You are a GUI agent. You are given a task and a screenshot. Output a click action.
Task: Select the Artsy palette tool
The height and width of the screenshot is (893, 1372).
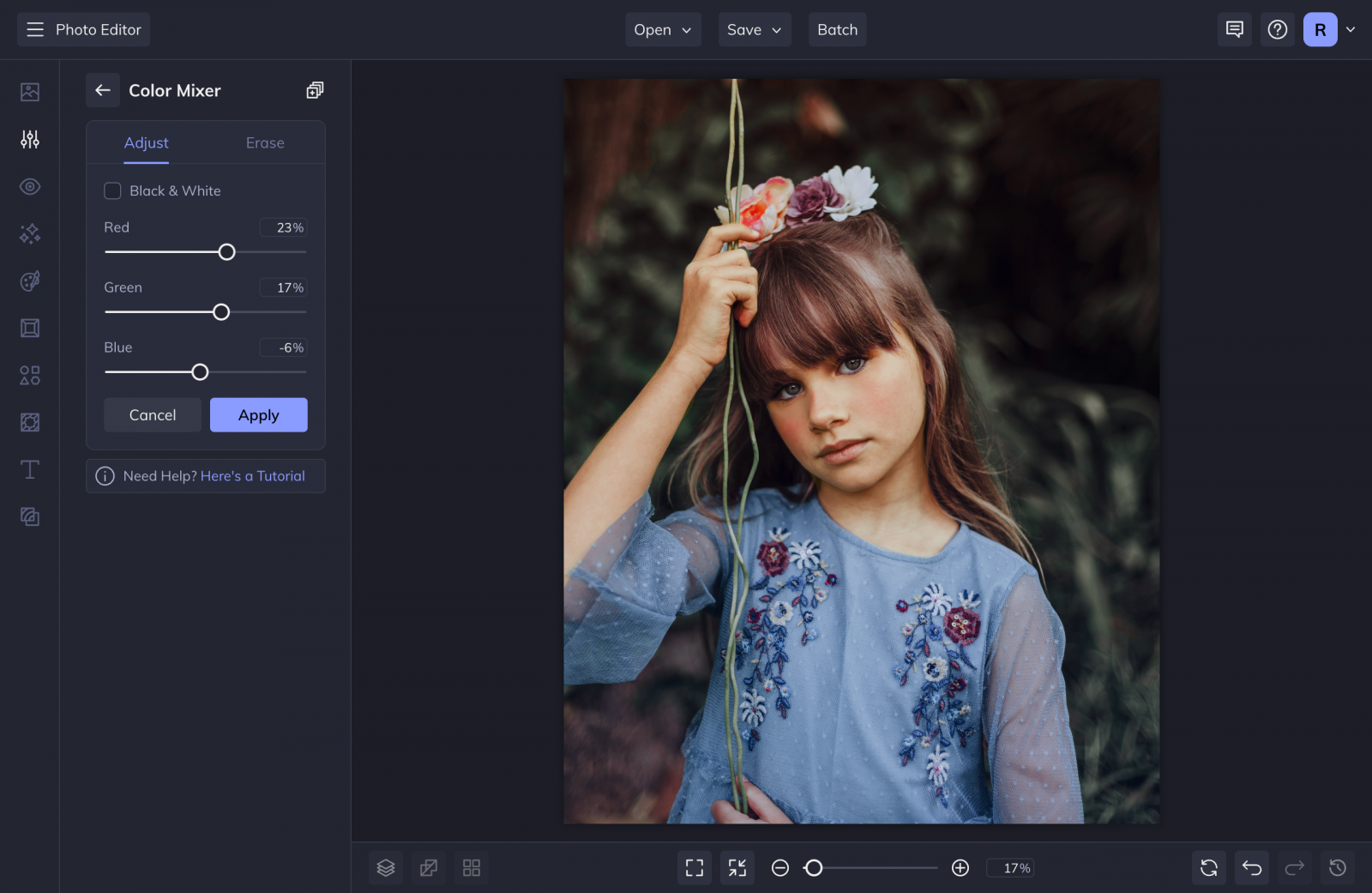tap(29, 281)
